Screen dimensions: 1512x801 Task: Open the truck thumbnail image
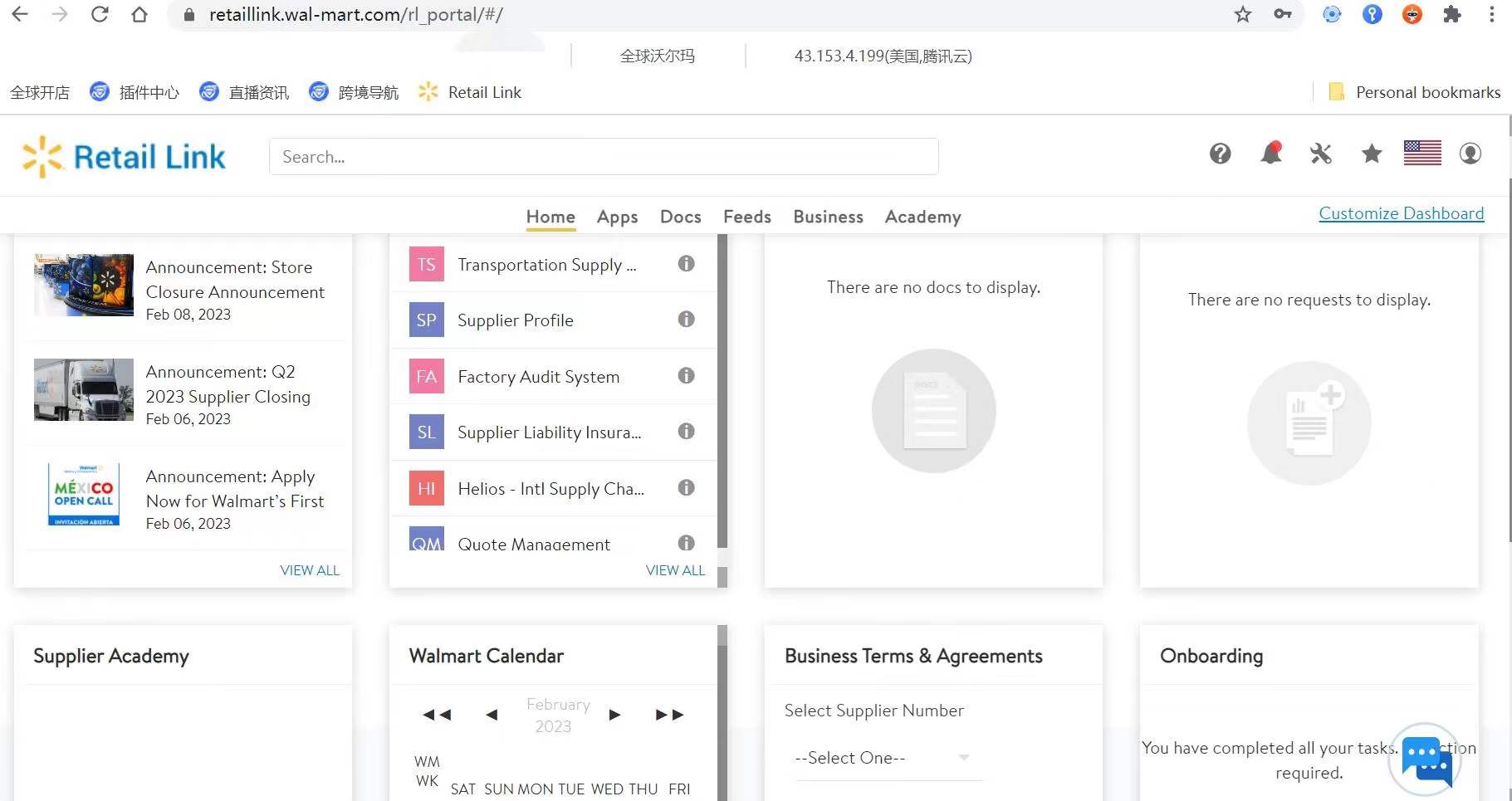pos(84,389)
